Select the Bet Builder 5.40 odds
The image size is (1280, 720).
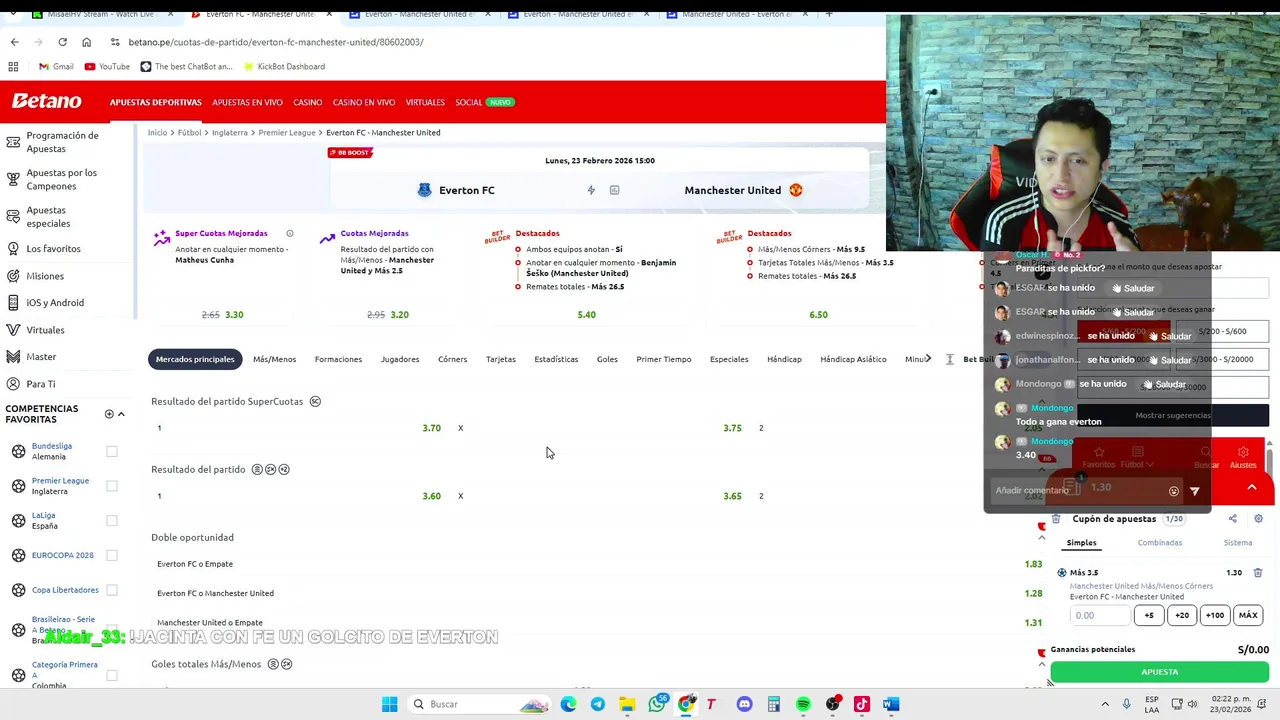pos(586,314)
